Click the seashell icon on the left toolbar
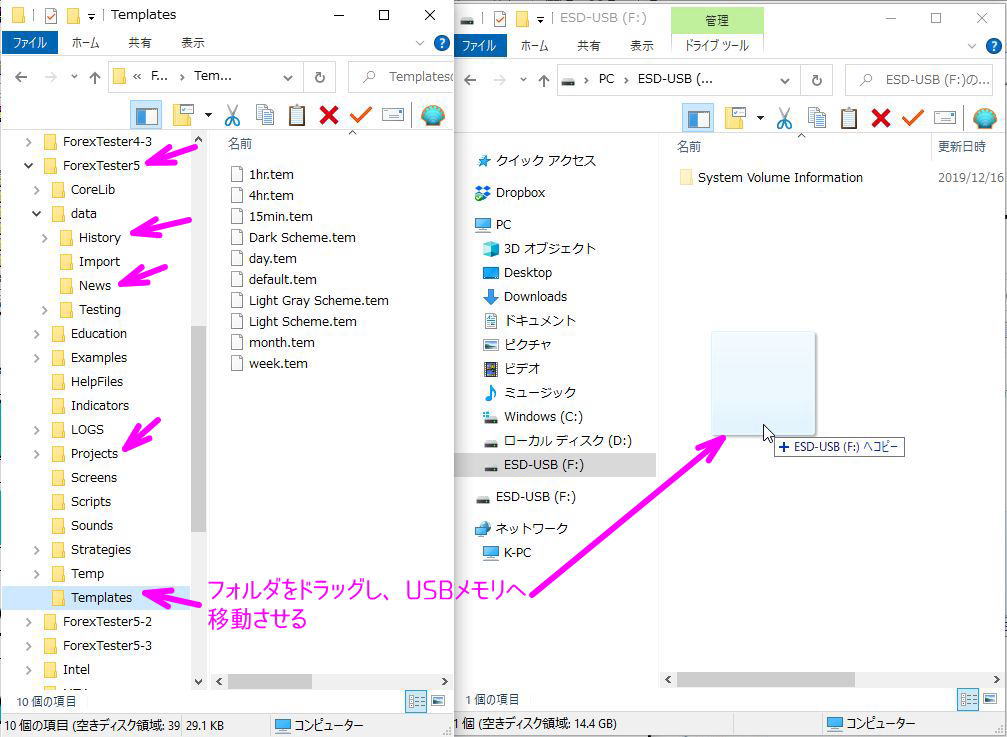This screenshot has height=737, width=1007. click(x=432, y=115)
